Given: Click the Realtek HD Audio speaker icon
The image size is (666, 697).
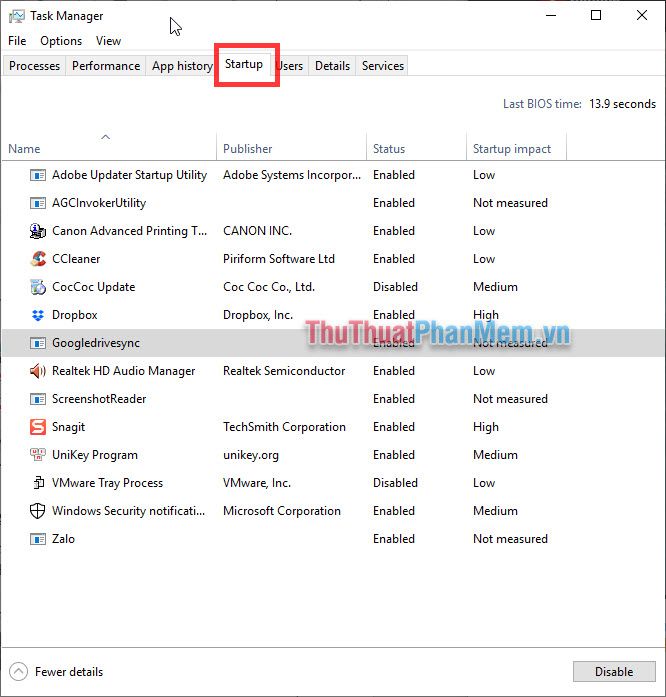Looking at the screenshot, I should 38,371.
